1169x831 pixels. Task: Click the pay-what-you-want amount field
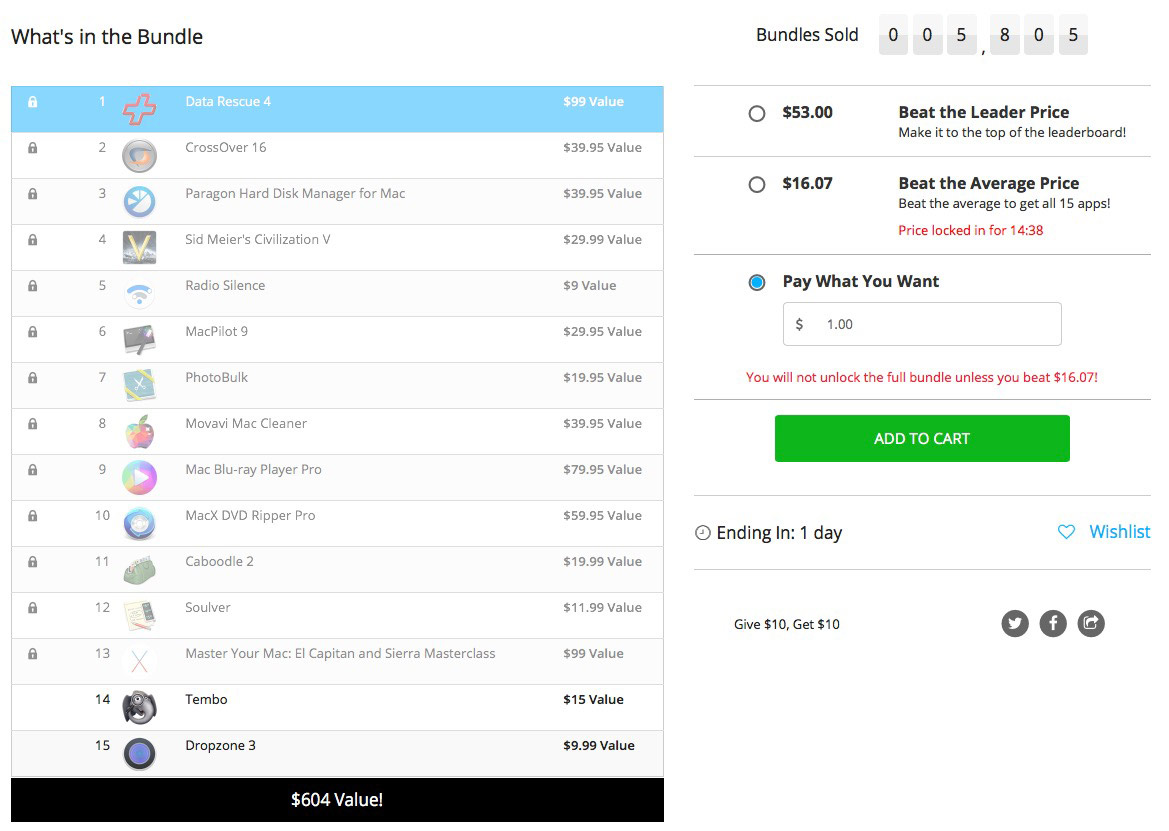(x=922, y=324)
